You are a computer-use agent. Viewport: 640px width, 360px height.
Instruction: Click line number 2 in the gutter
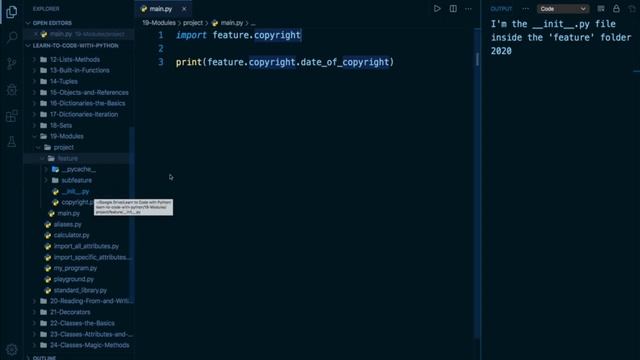pos(161,49)
